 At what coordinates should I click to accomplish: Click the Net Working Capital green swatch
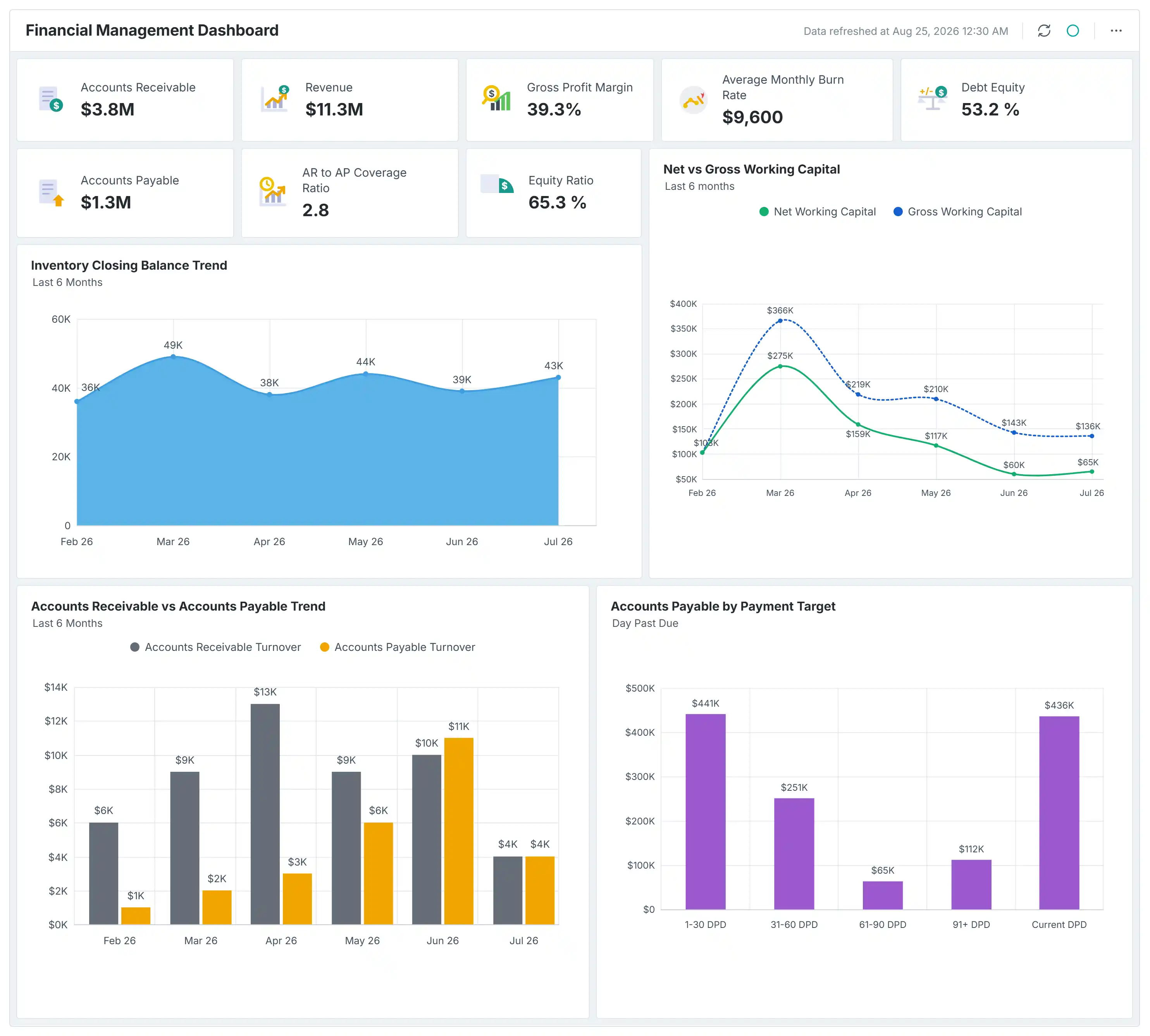[764, 212]
